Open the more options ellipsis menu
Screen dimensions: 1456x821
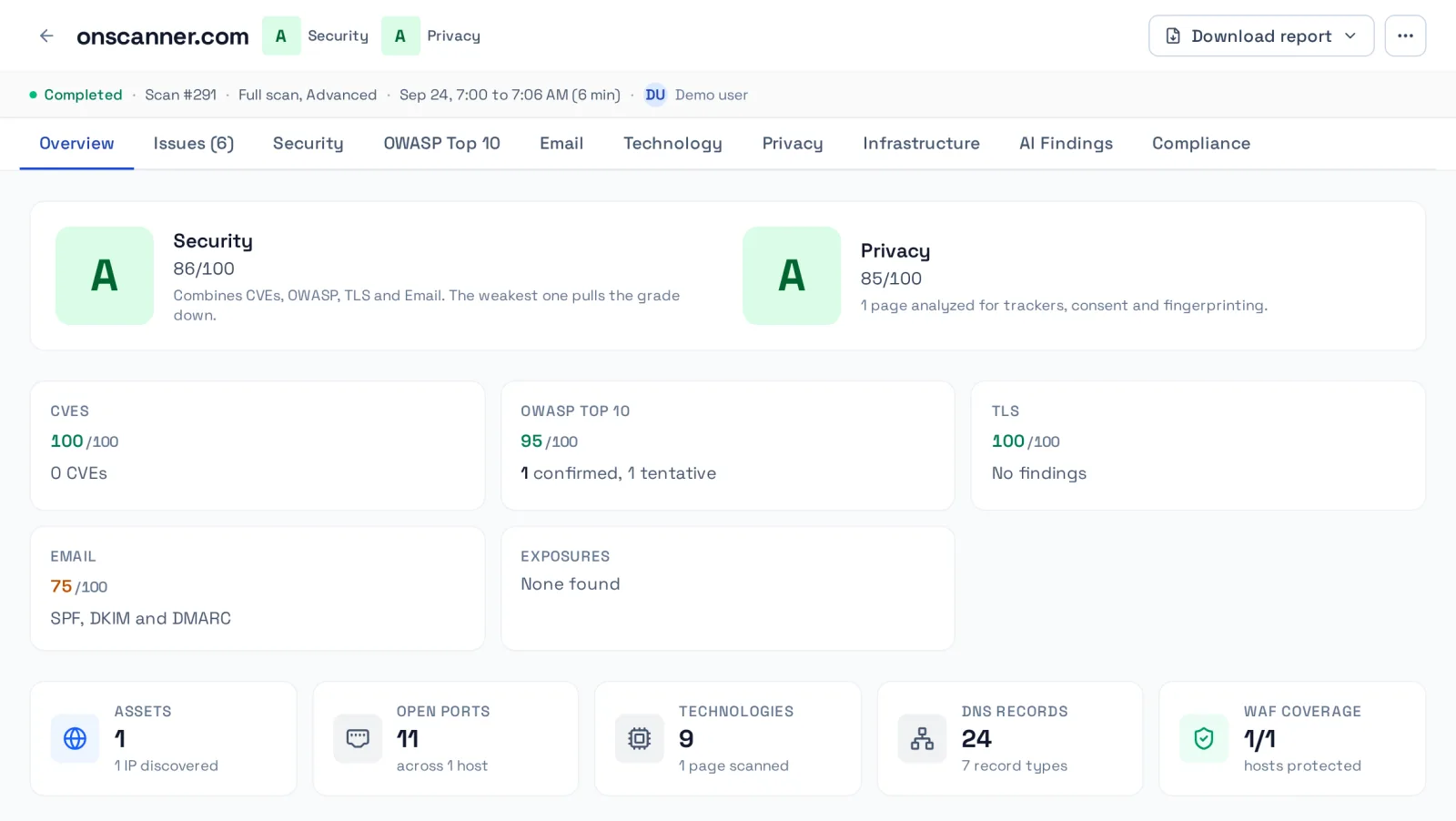(x=1405, y=35)
